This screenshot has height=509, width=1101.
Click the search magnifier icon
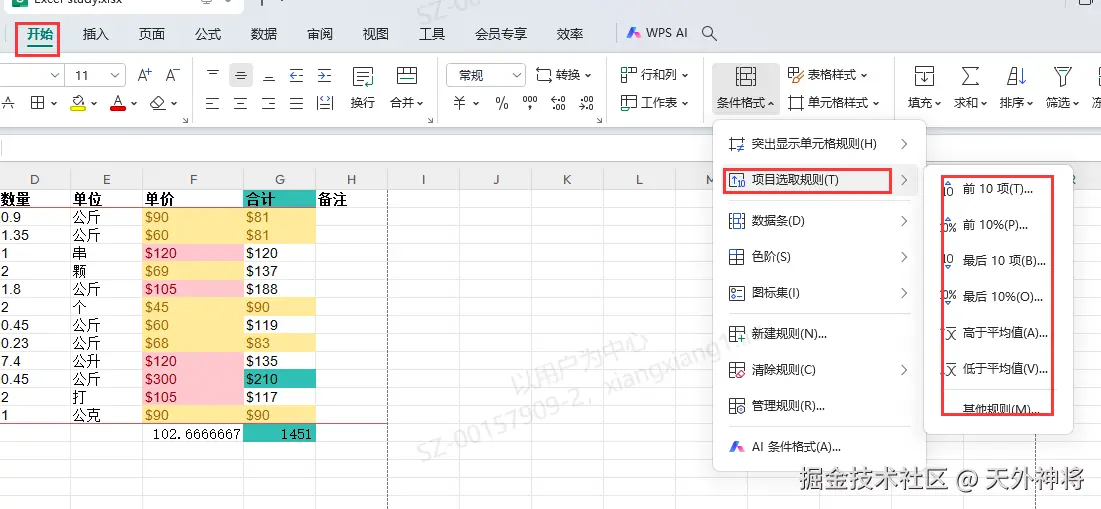tap(709, 33)
